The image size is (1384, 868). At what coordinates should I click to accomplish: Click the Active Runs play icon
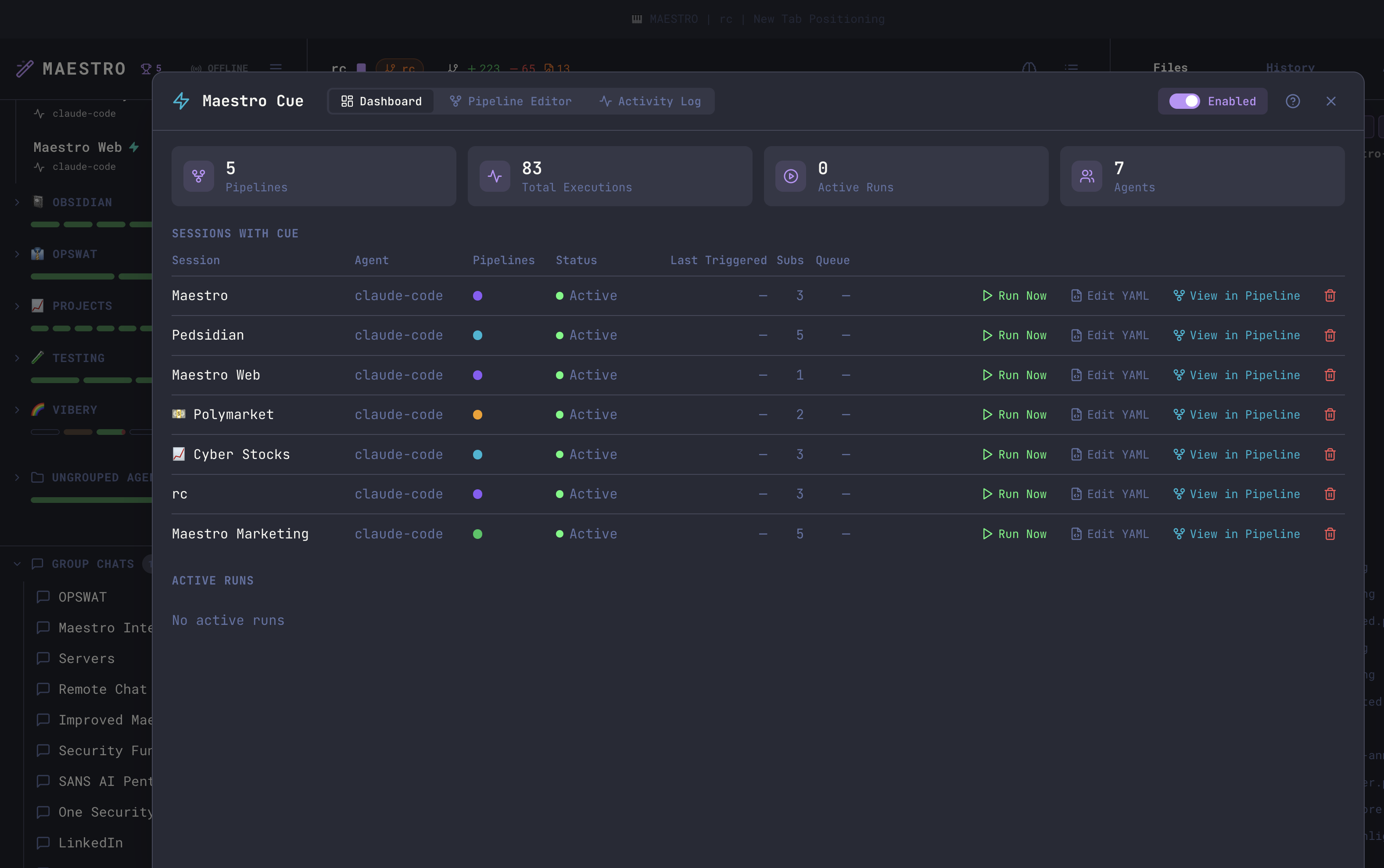791,176
